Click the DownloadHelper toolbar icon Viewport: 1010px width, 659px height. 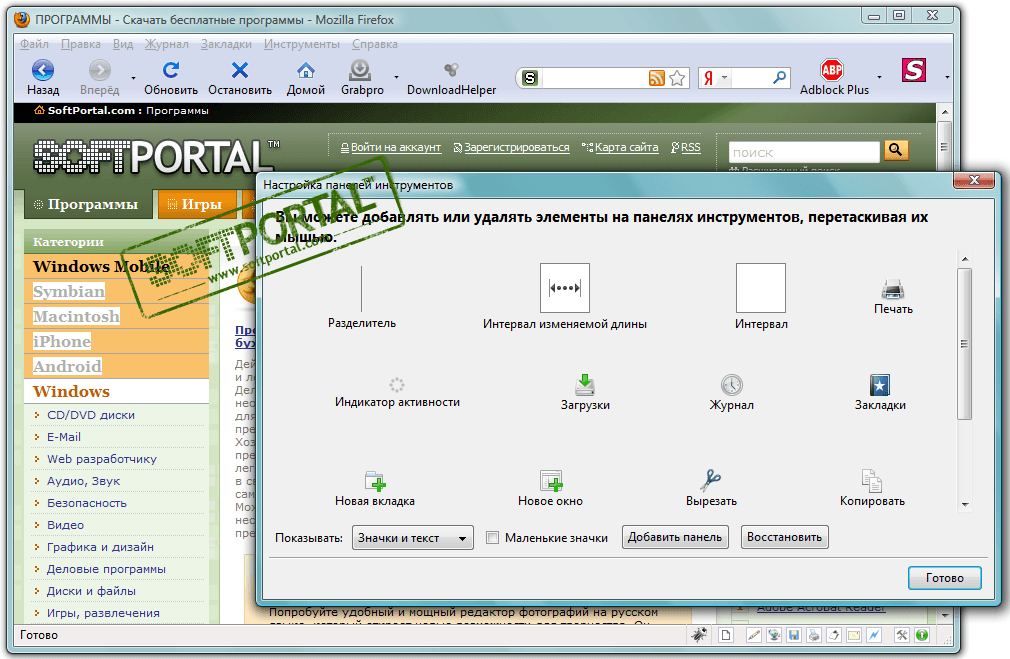452,70
